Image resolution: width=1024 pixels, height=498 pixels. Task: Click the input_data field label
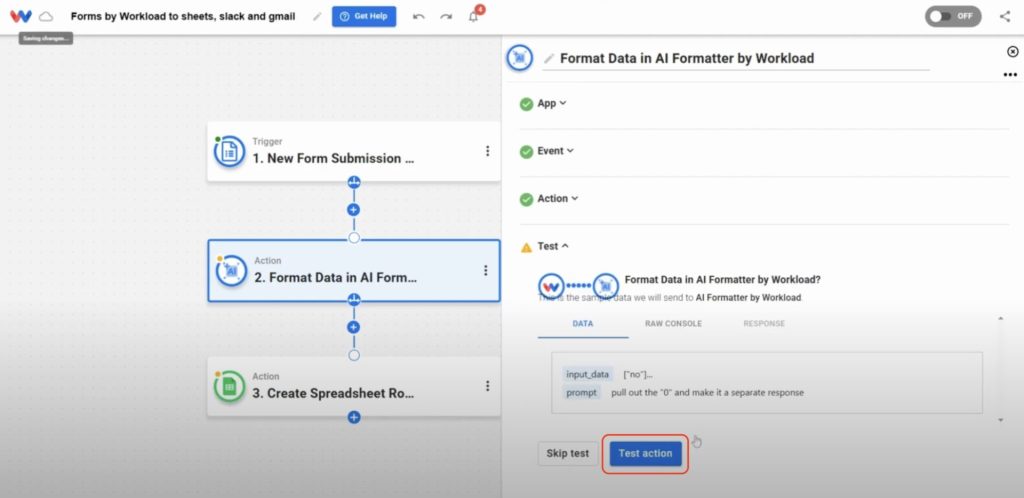pos(588,374)
